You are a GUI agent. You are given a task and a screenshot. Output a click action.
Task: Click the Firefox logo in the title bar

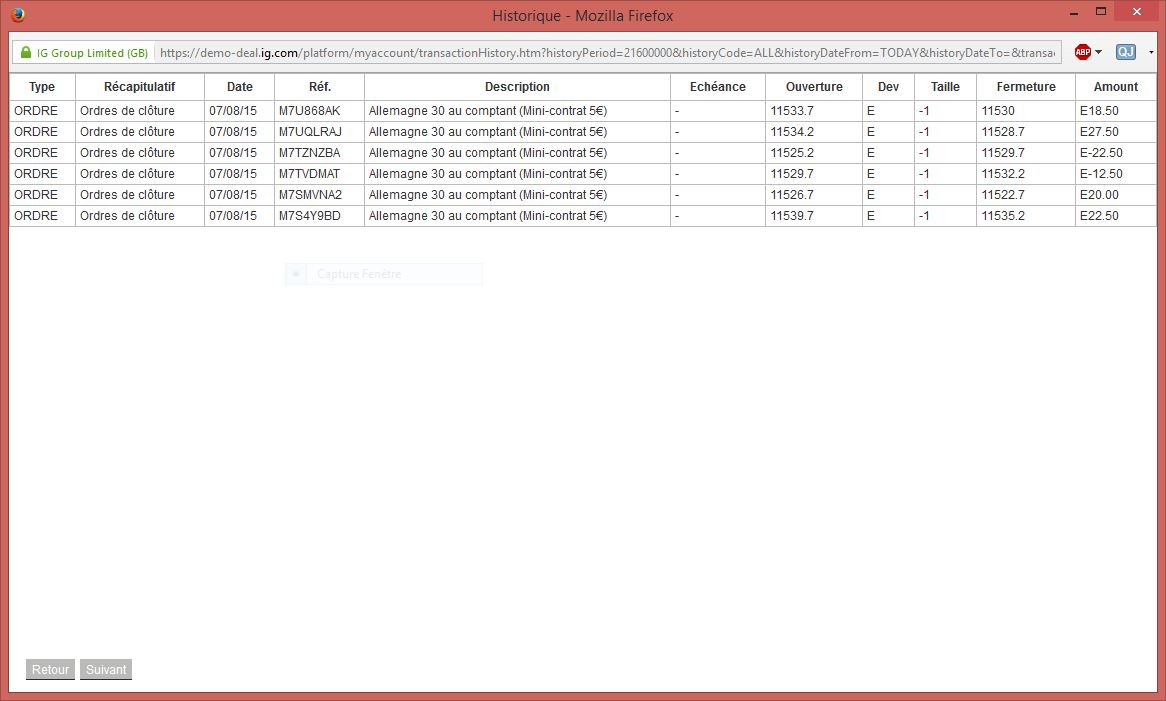[x=17, y=14]
